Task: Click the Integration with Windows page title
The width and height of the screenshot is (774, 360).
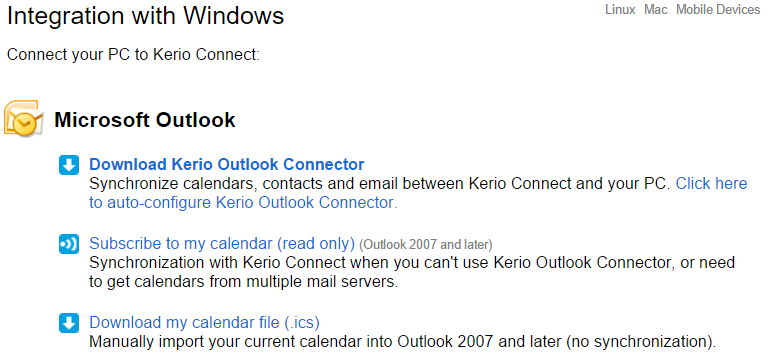Action: (146, 15)
